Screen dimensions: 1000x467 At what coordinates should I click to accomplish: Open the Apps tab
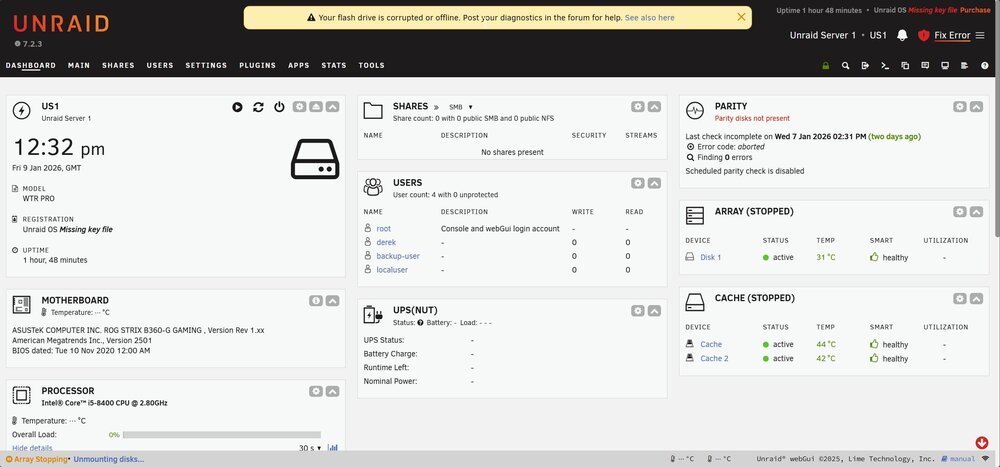[298, 65]
